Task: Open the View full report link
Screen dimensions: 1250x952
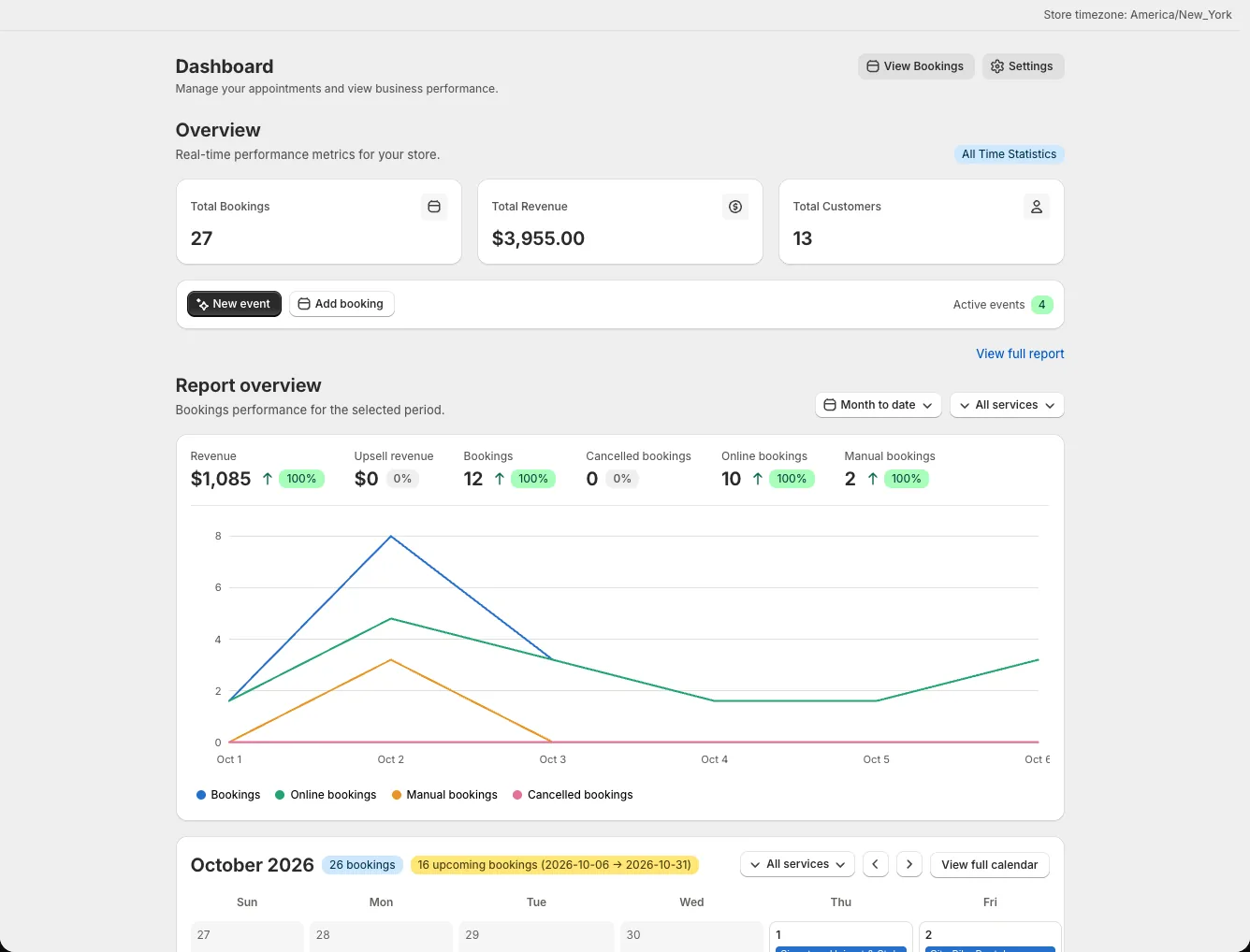Action: tap(1020, 353)
